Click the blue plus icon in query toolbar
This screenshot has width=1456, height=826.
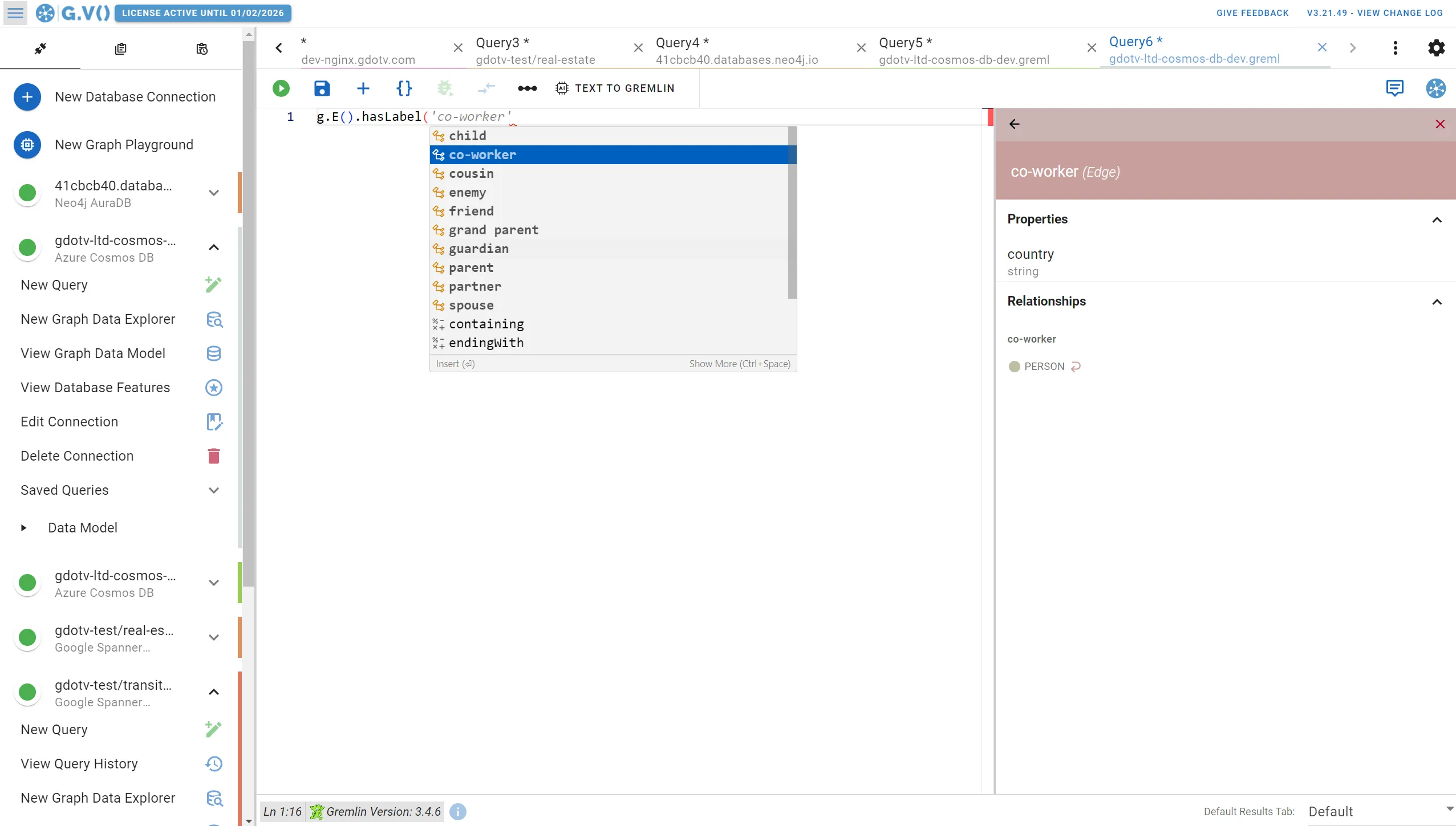pos(363,88)
